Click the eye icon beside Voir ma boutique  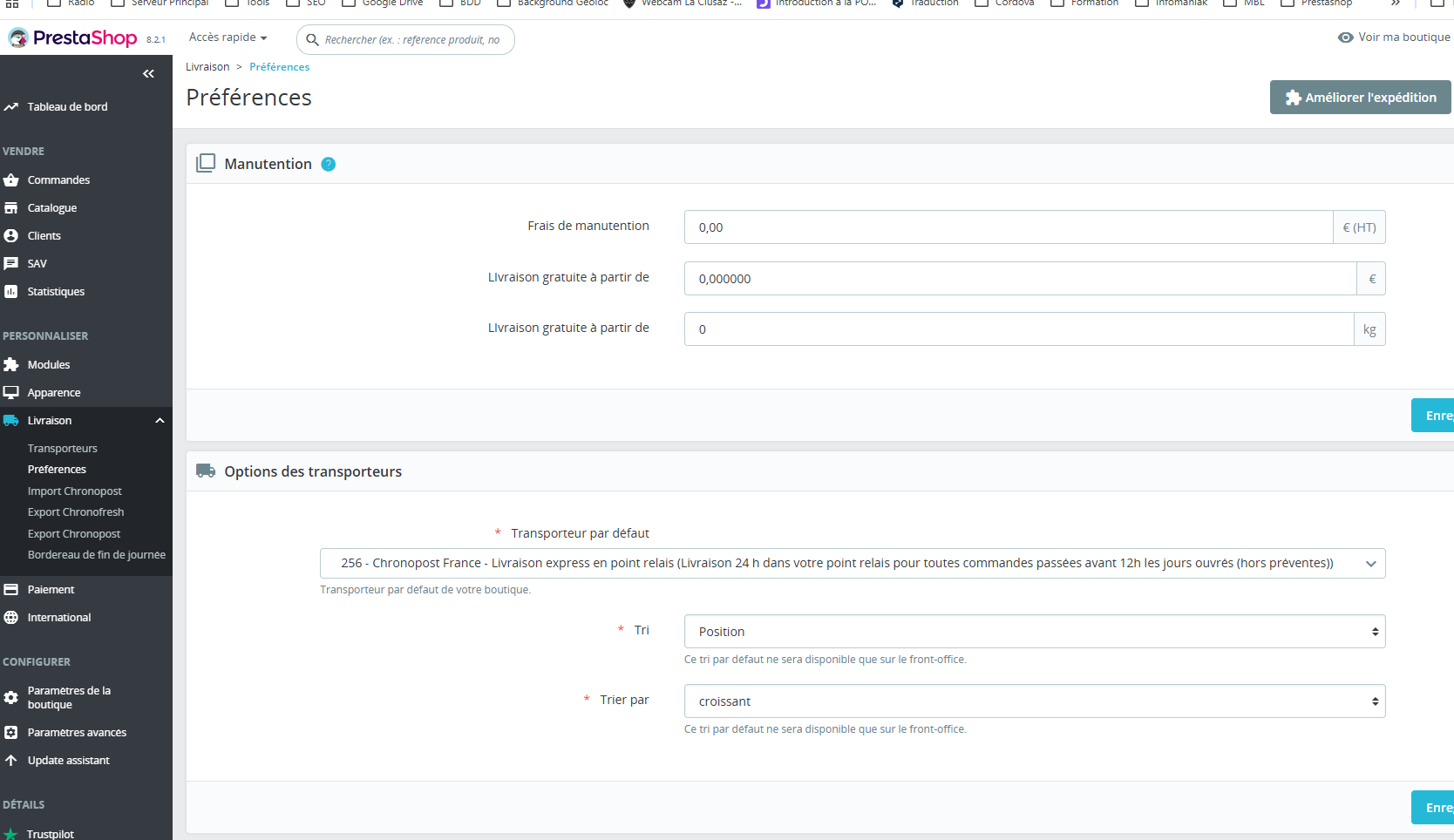(x=1346, y=37)
